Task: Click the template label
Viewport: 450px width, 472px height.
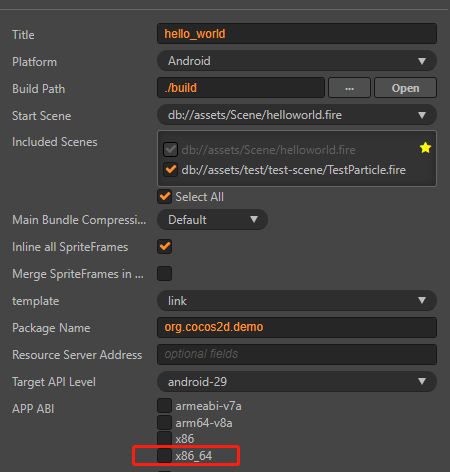Action: (x=36, y=301)
